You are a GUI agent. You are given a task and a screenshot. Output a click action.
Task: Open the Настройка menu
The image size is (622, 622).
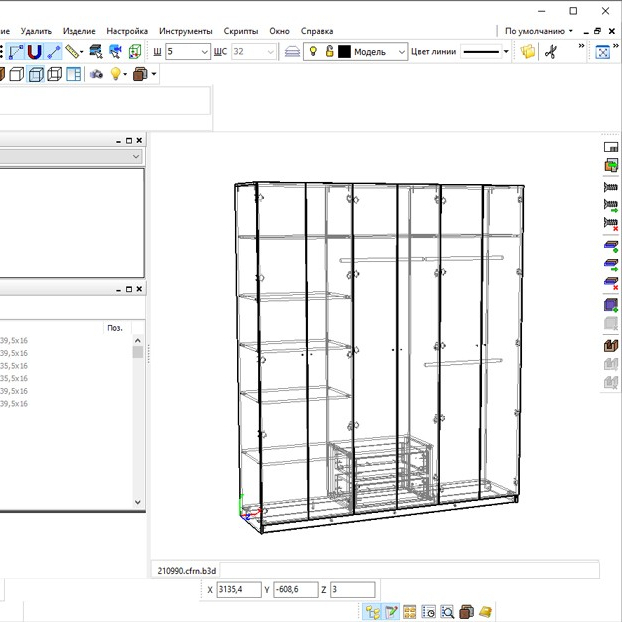tap(127, 31)
